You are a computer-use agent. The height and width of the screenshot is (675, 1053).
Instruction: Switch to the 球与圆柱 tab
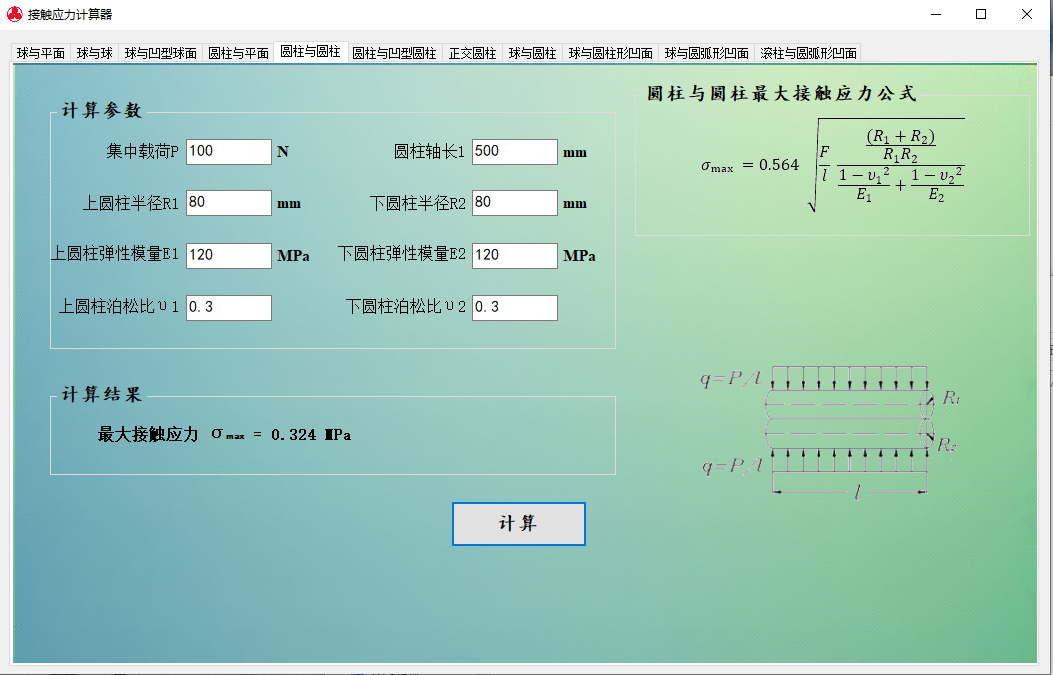tap(532, 54)
